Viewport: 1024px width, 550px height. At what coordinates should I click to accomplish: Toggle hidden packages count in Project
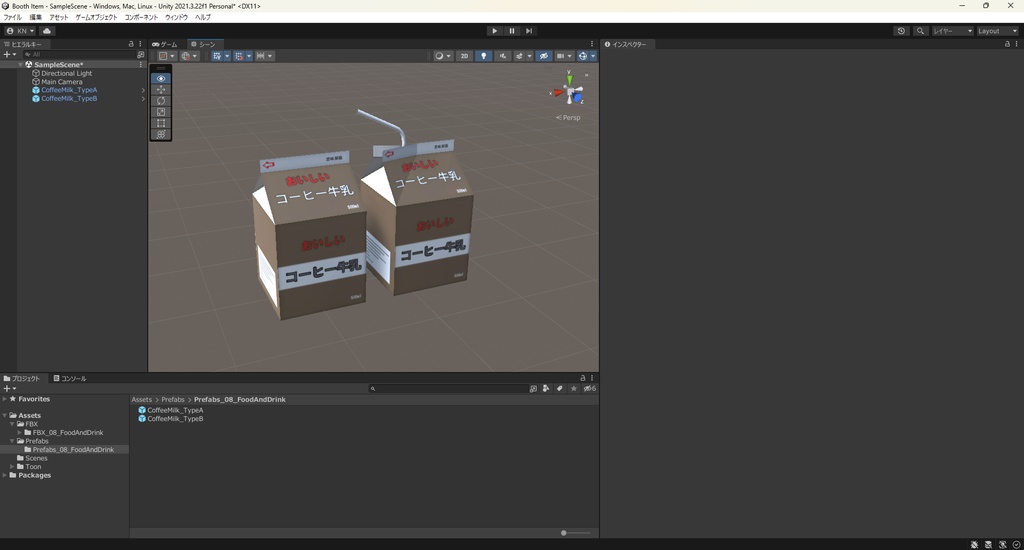(589, 388)
